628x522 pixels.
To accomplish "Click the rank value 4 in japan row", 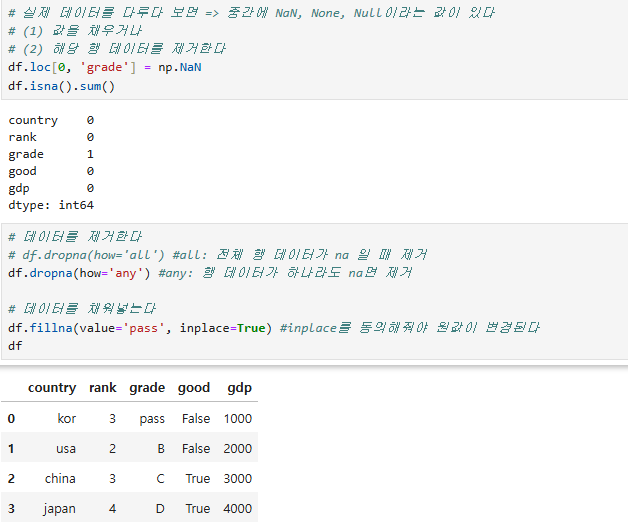I will pyautogui.click(x=113, y=509).
